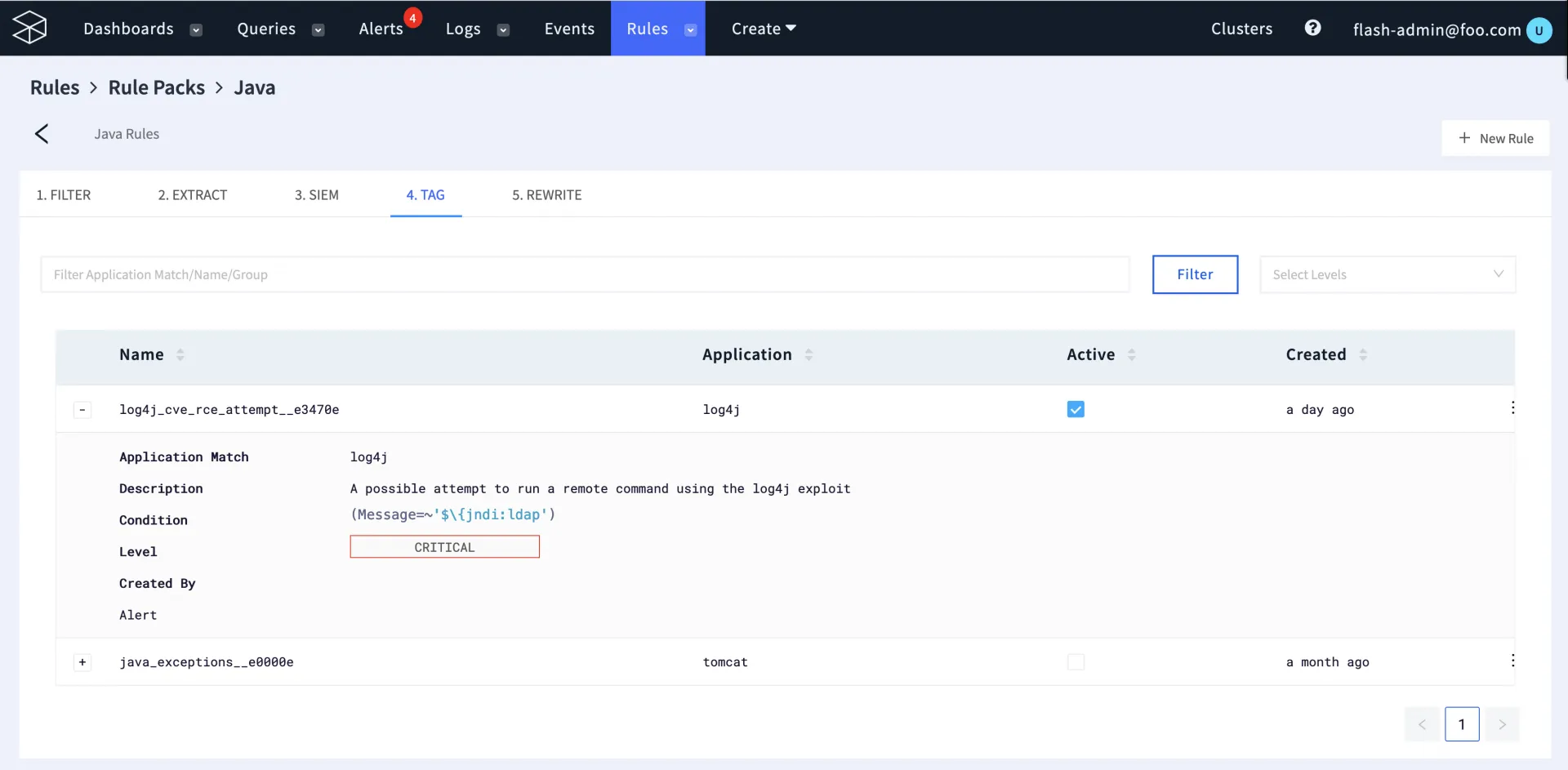Click the 'a month ago' created cell
The height and width of the screenshot is (770, 1568).
(x=1327, y=662)
